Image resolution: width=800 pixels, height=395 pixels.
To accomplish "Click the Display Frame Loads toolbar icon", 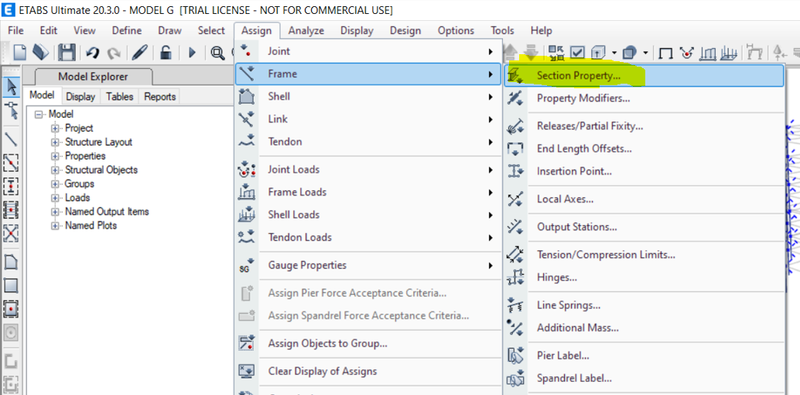I will point(709,53).
